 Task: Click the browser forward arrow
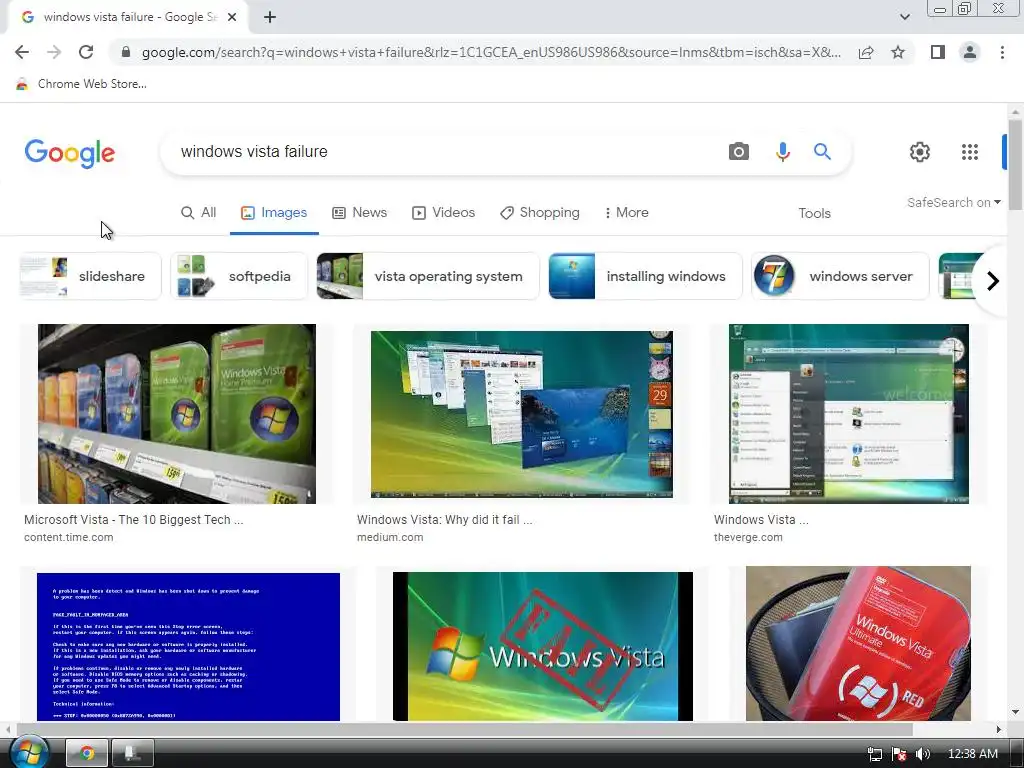coord(54,52)
